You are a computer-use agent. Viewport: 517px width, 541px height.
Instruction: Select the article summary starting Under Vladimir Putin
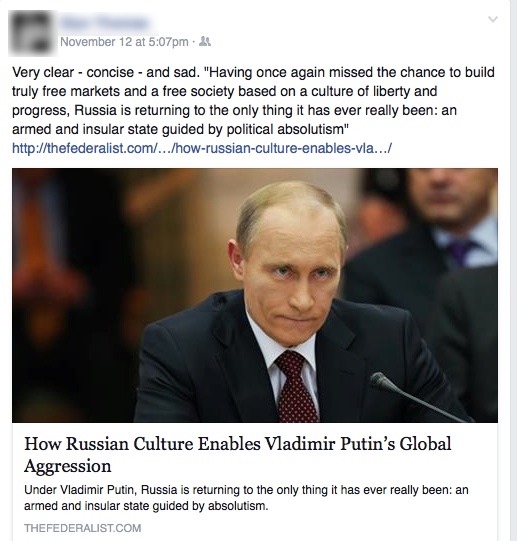[x=246, y=498]
